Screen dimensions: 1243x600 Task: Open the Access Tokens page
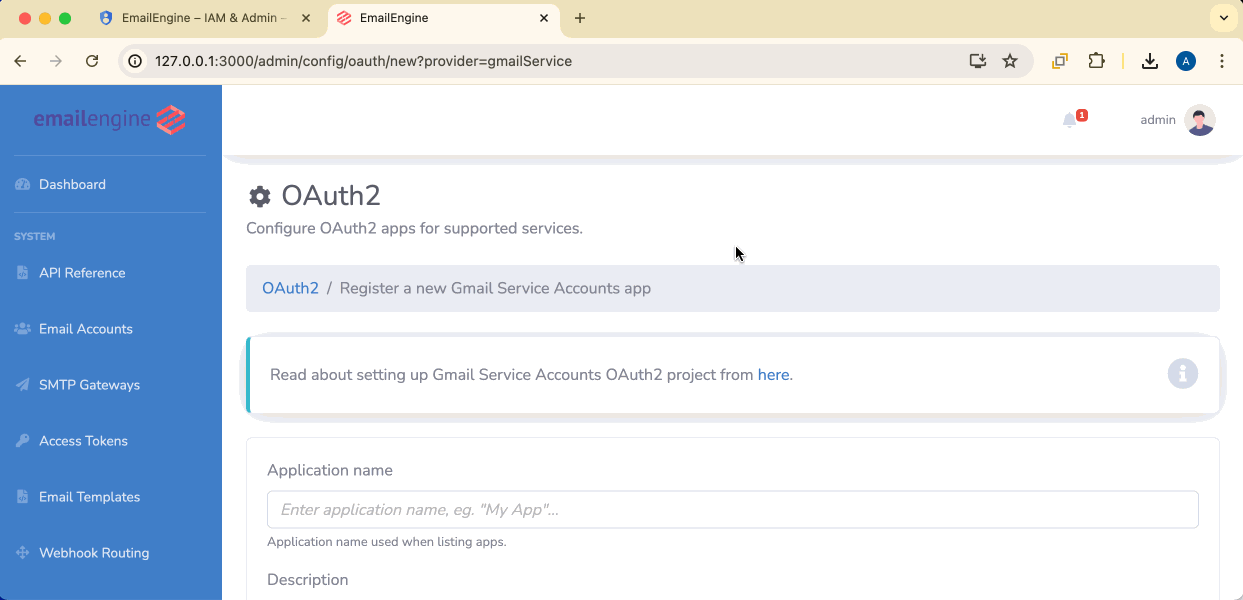[83, 440]
